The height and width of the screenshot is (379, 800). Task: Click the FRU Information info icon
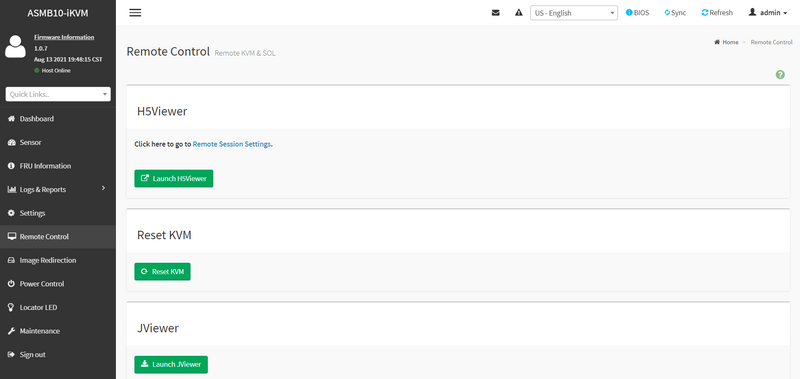pos(11,166)
